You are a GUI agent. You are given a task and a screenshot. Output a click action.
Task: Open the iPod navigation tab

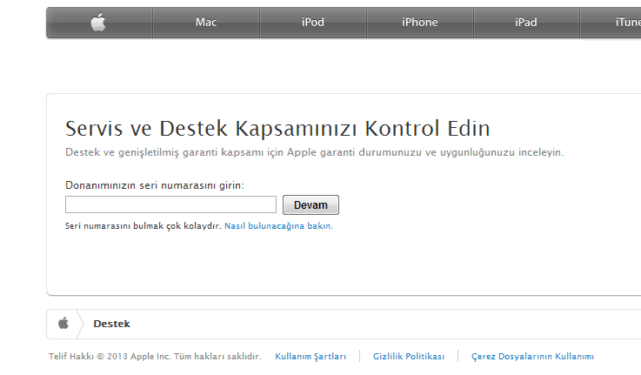313,22
